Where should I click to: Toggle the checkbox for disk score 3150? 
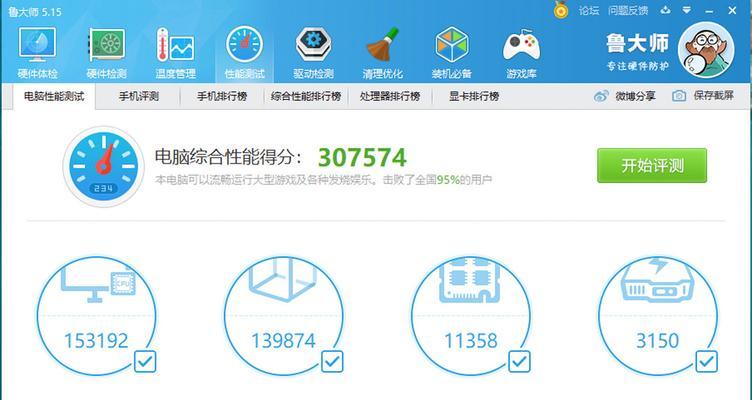pyautogui.click(x=706, y=362)
